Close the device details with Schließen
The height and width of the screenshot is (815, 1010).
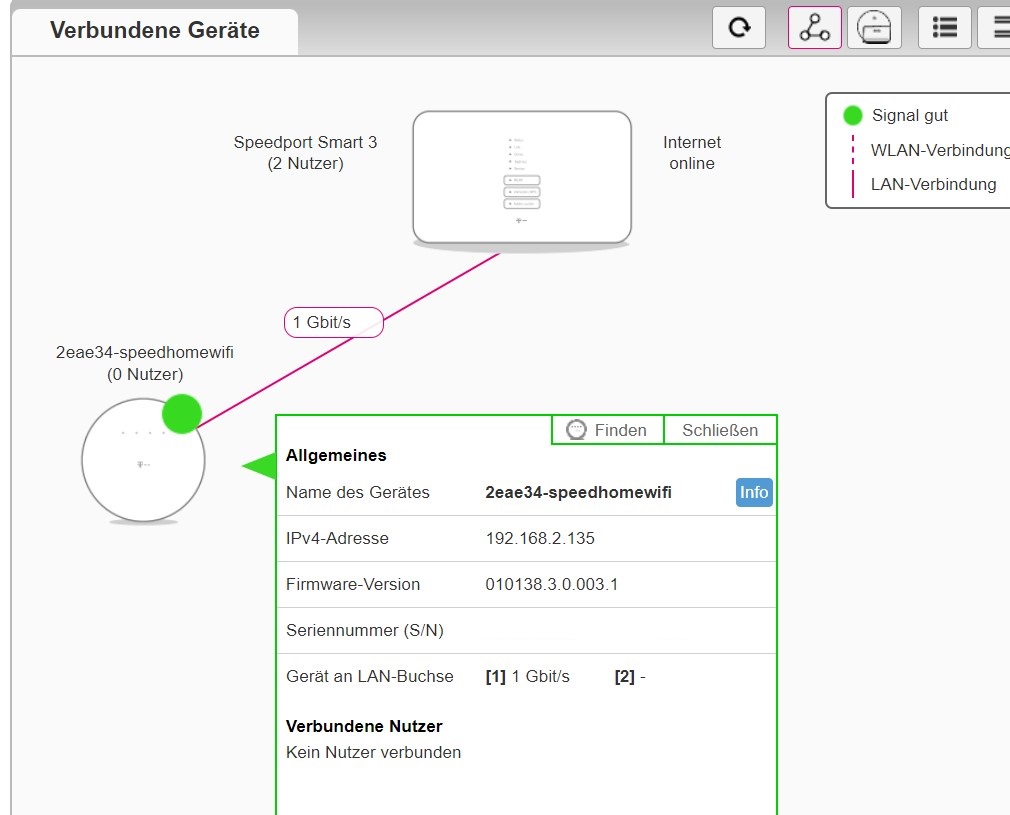click(x=720, y=430)
